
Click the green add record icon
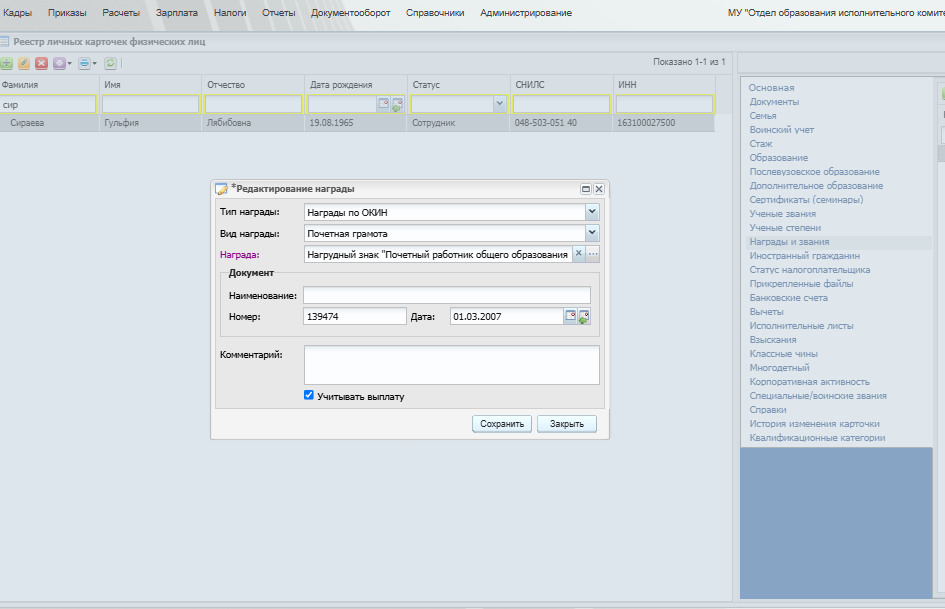point(7,63)
